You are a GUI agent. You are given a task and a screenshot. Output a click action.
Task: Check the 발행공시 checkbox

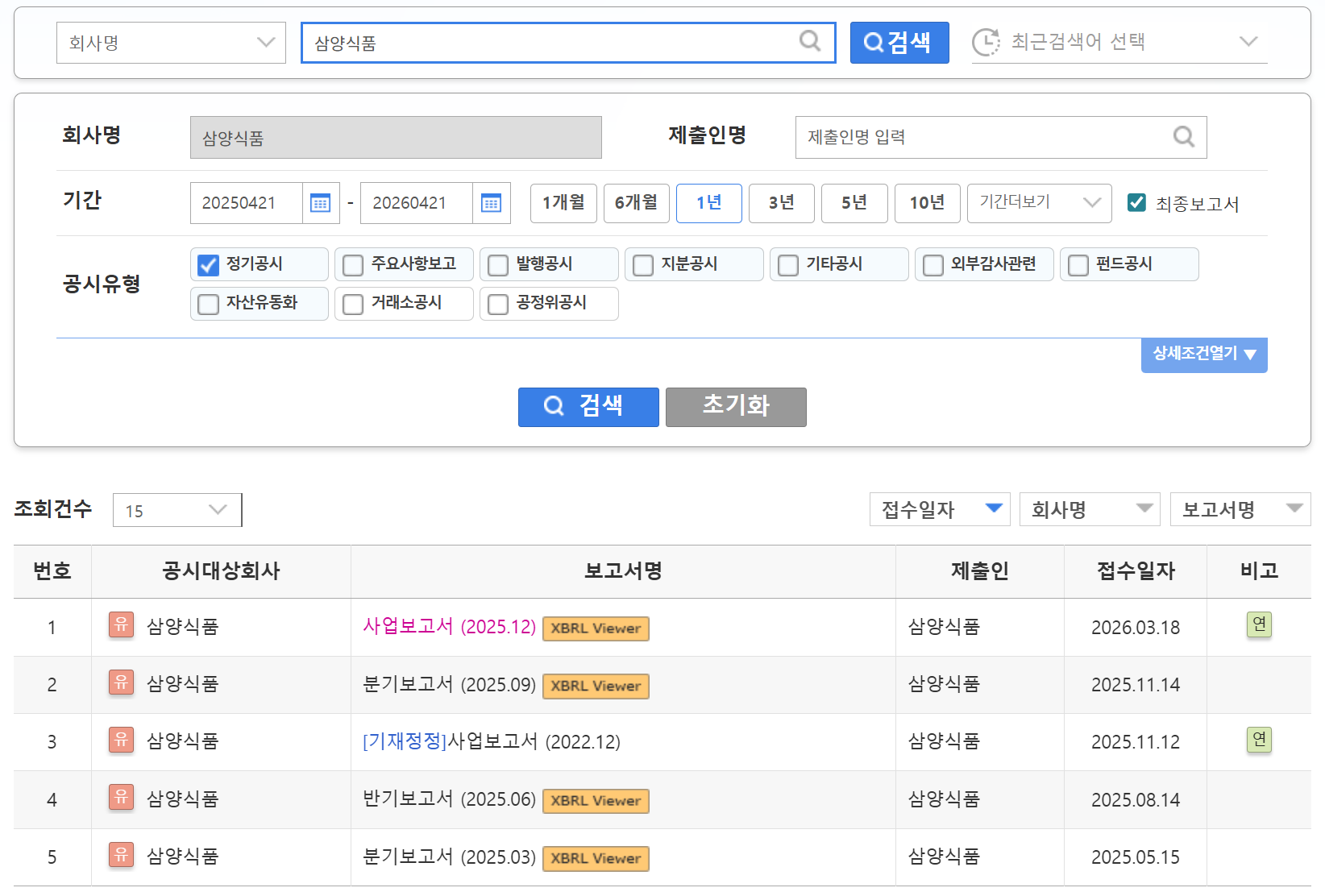click(498, 265)
